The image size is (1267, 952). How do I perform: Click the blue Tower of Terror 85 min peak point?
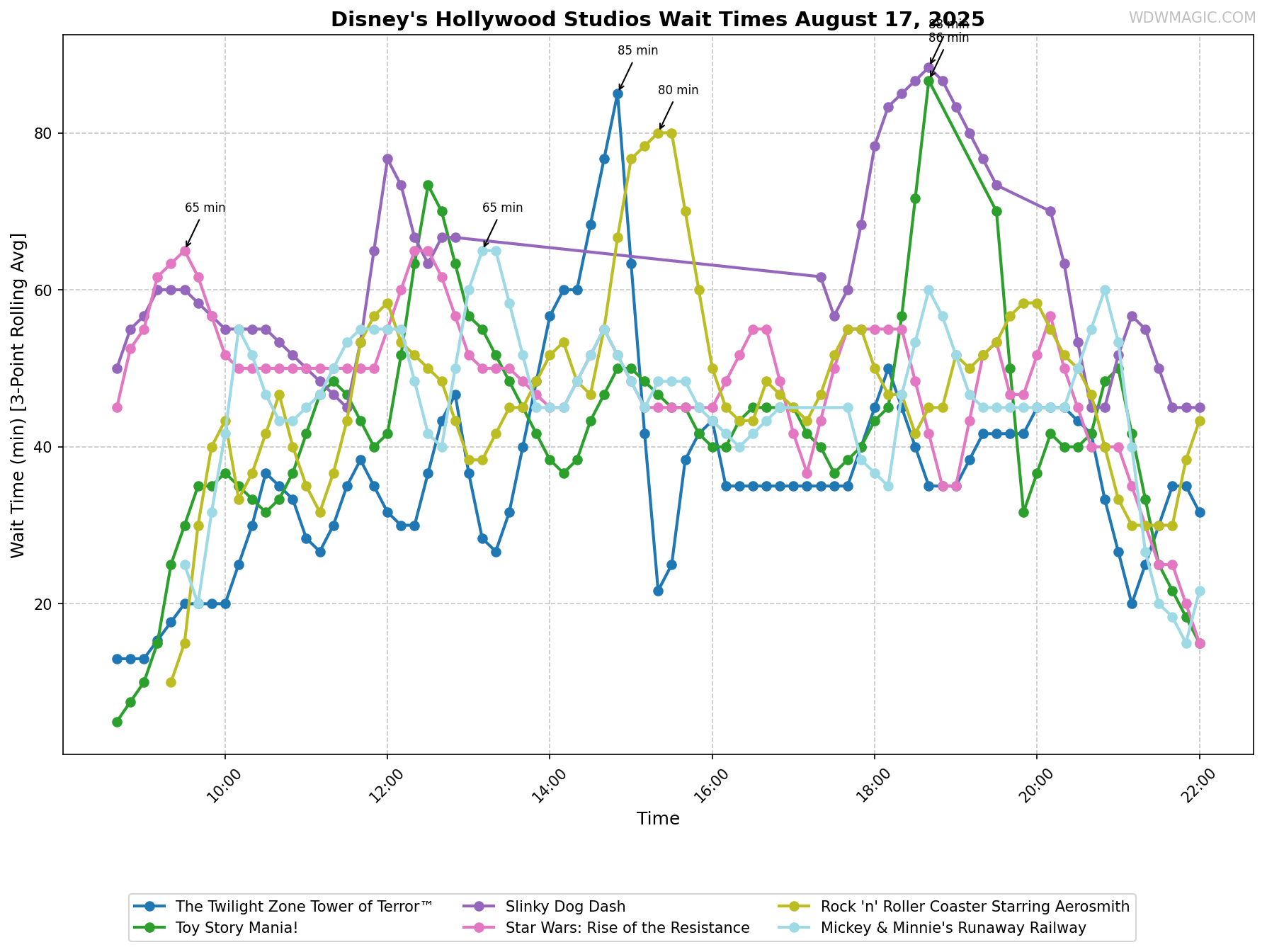(618, 93)
